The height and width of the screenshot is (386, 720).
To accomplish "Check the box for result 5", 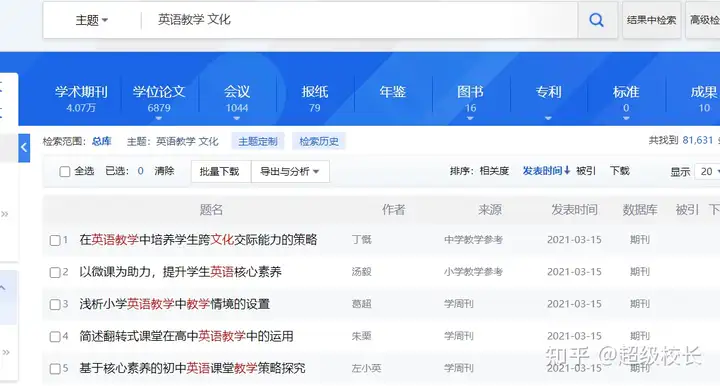I will click(x=55, y=369).
